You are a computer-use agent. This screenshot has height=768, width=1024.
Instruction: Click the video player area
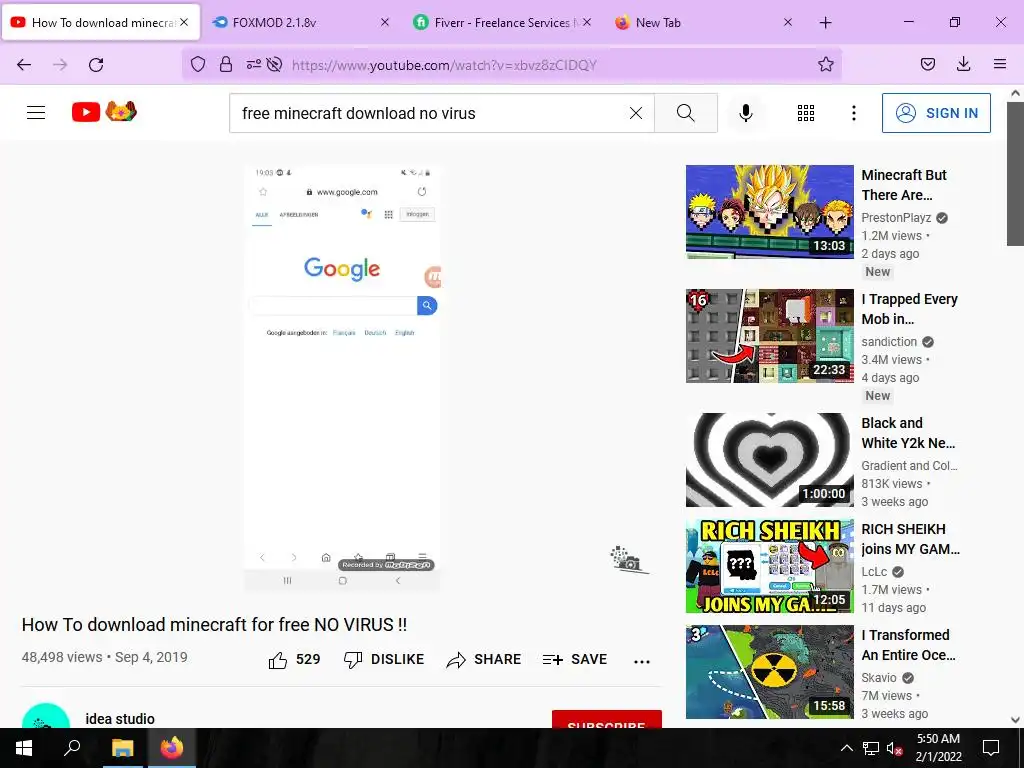[342, 377]
